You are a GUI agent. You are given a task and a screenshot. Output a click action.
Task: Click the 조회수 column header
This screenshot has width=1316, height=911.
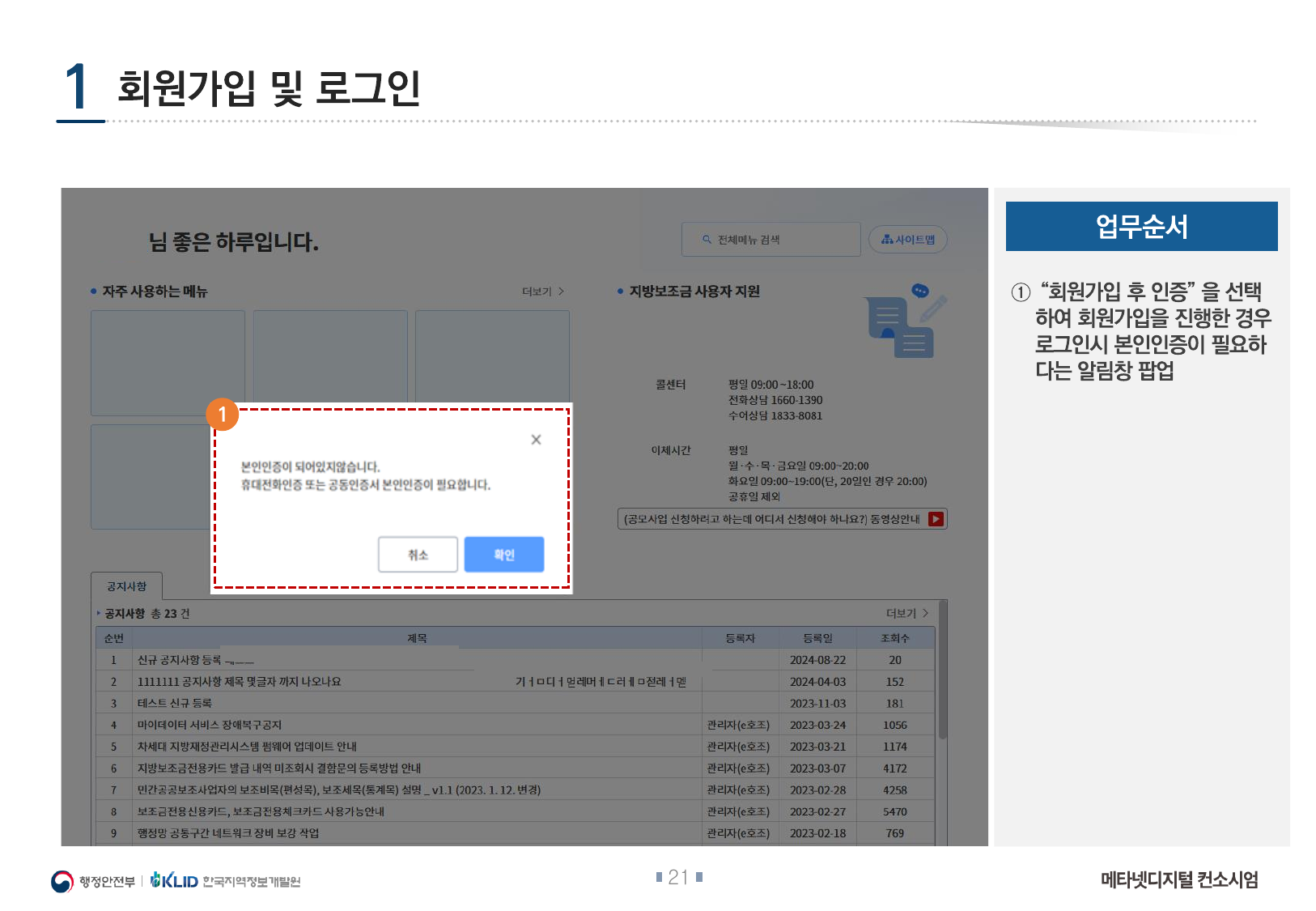tap(894, 638)
